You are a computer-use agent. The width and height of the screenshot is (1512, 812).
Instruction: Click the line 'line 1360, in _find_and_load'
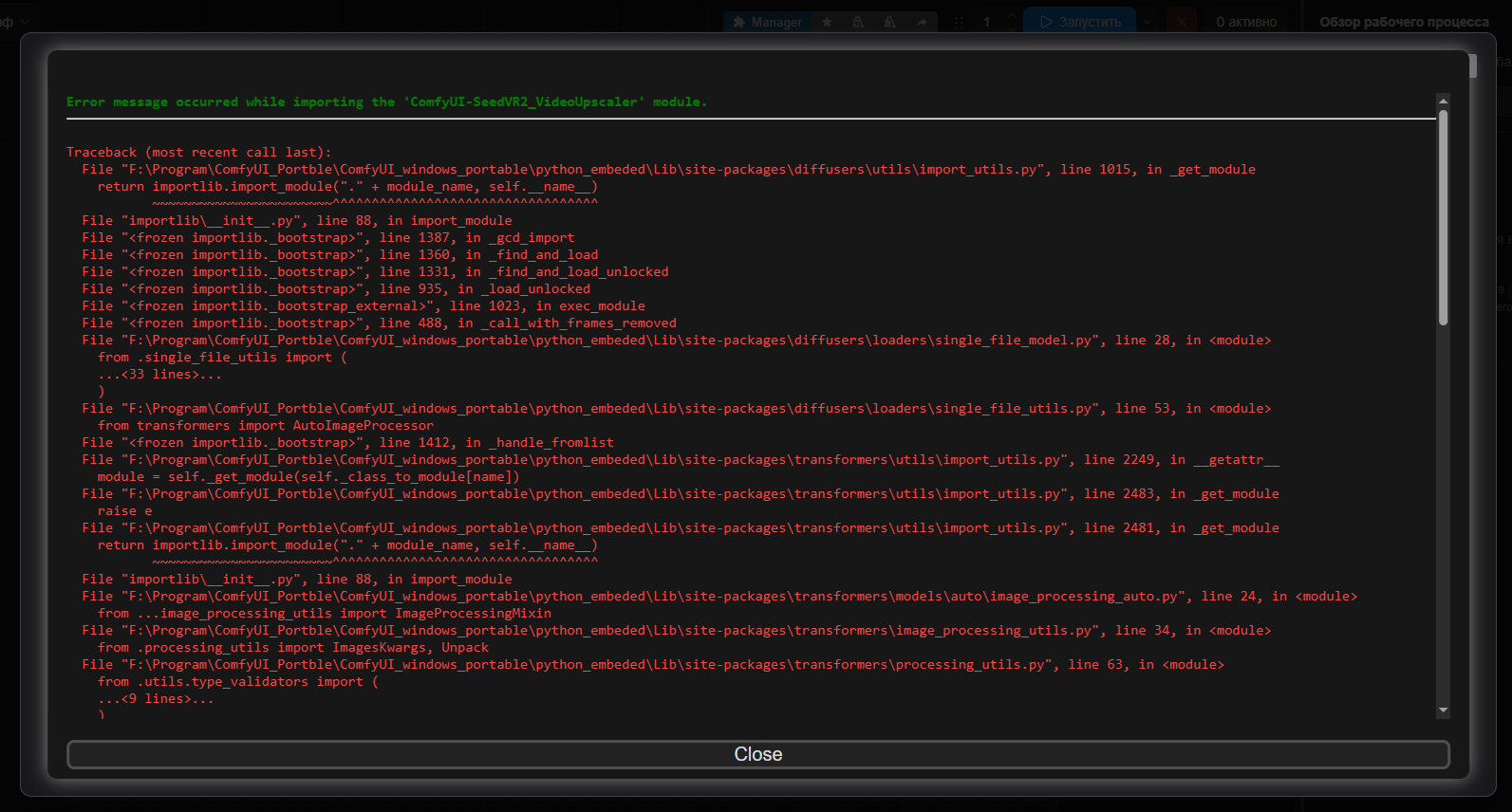340,254
